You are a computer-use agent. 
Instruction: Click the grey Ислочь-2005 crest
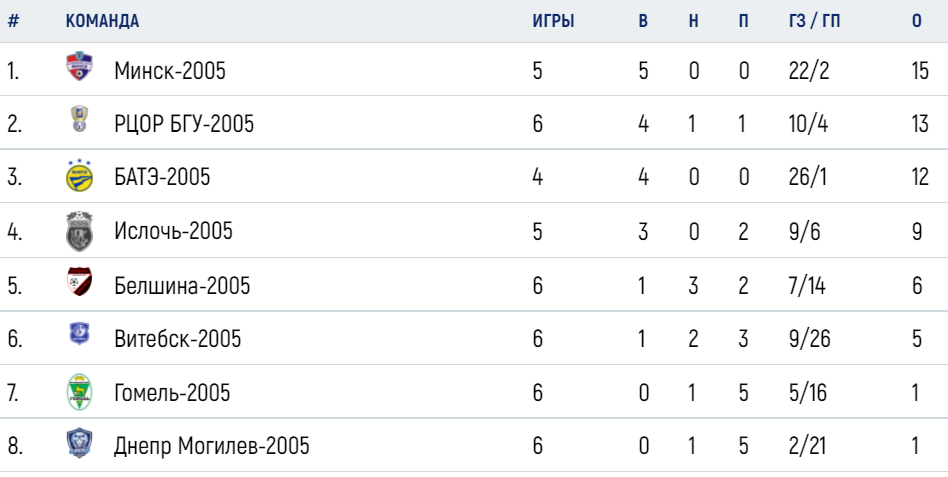pos(79,231)
